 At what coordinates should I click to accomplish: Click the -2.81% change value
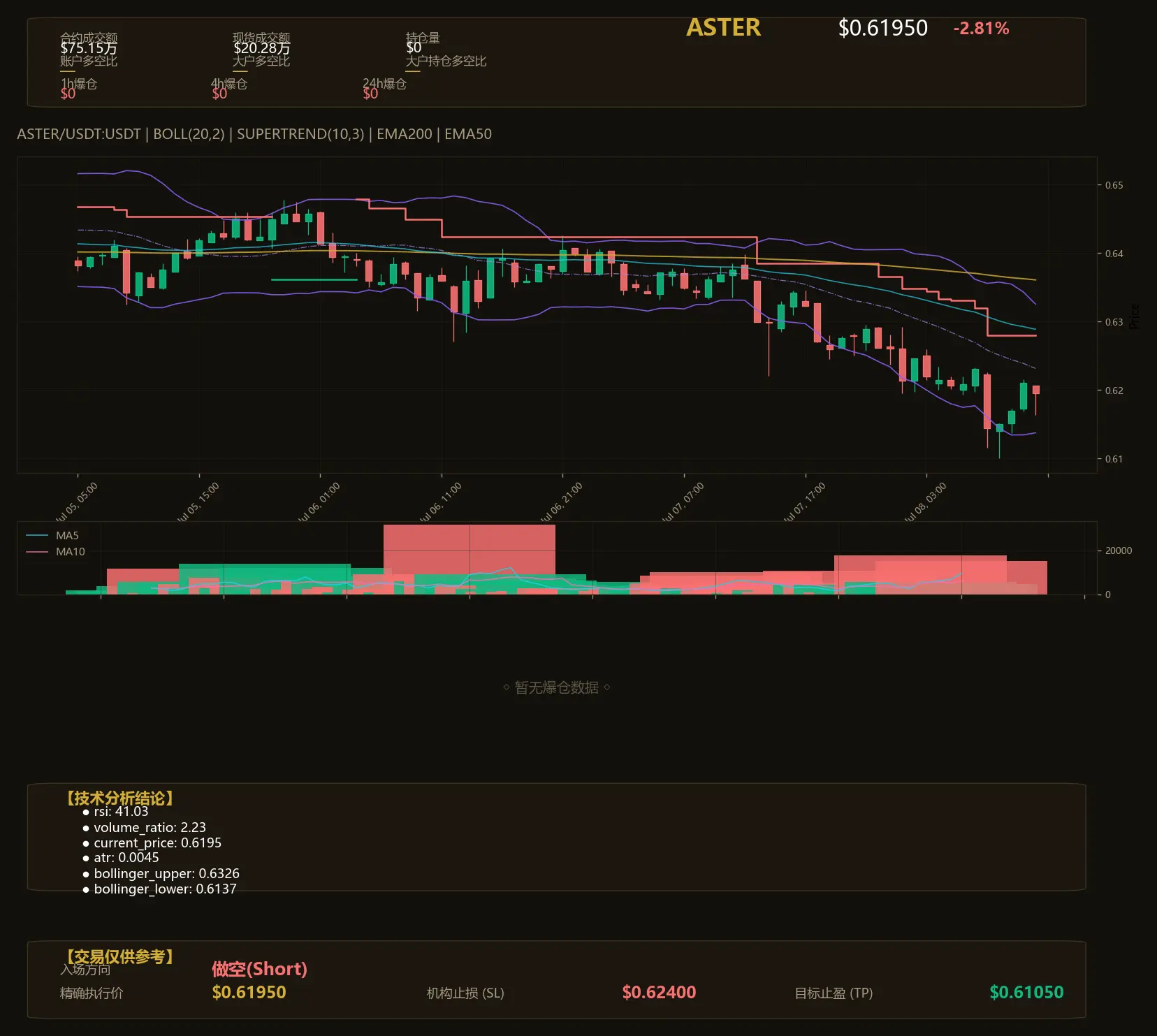(981, 29)
